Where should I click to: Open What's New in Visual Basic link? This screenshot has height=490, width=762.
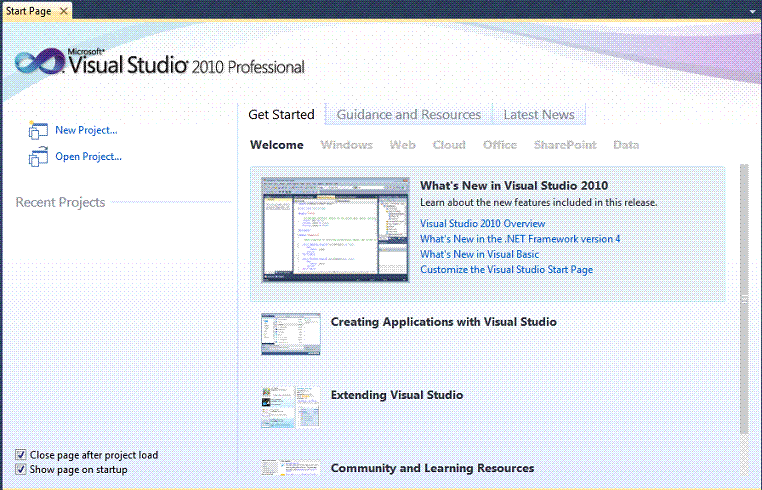coord(479,254)
